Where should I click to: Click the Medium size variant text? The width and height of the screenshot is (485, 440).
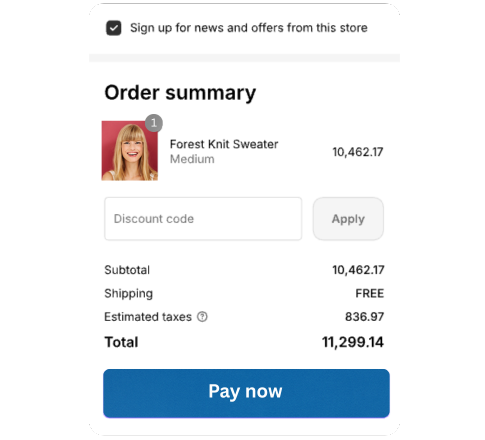(192, 159)
